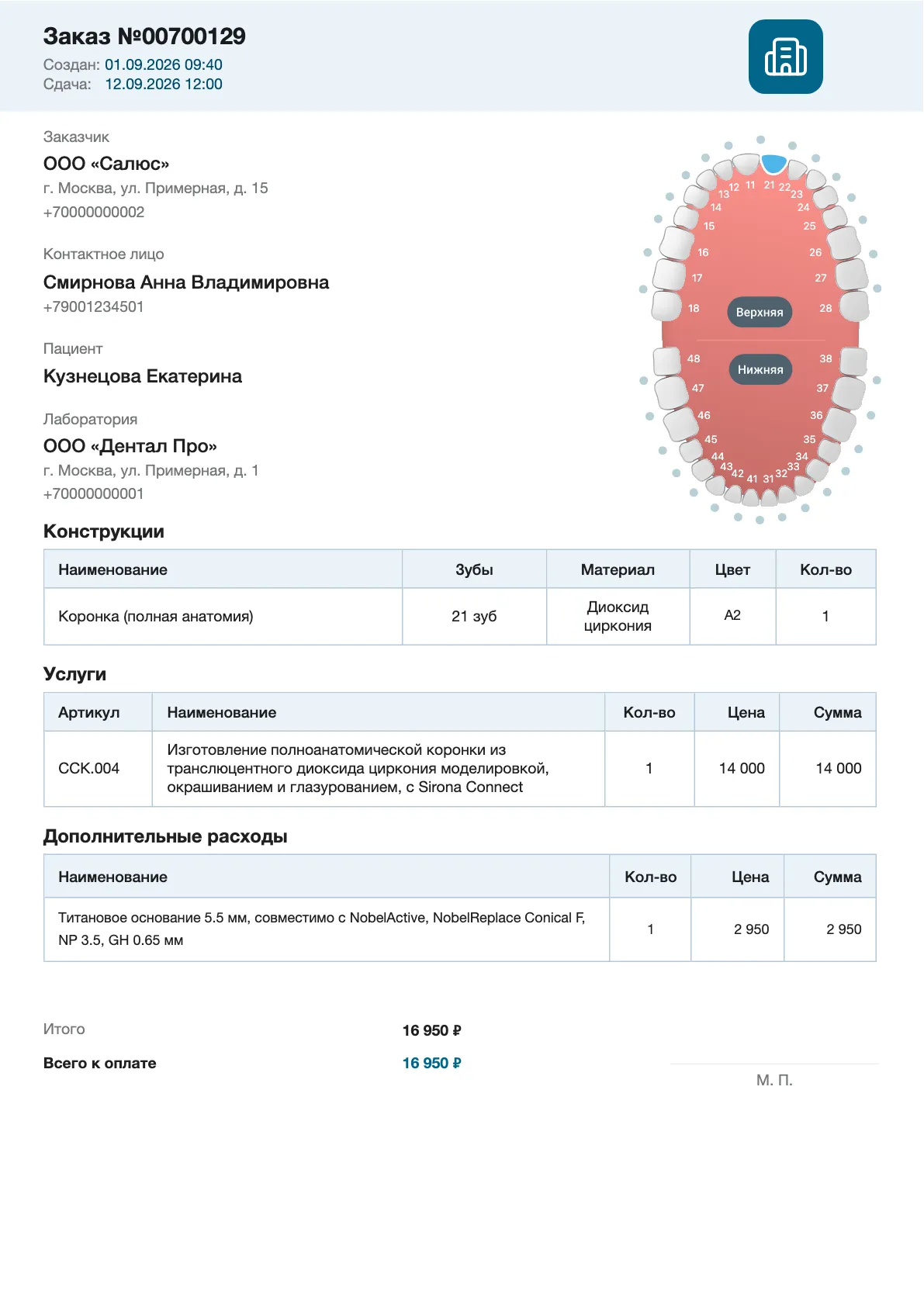Click patient name Кузнецова Екатерина
Viewport: 924px width, 1308px height.
click(143, 376)
